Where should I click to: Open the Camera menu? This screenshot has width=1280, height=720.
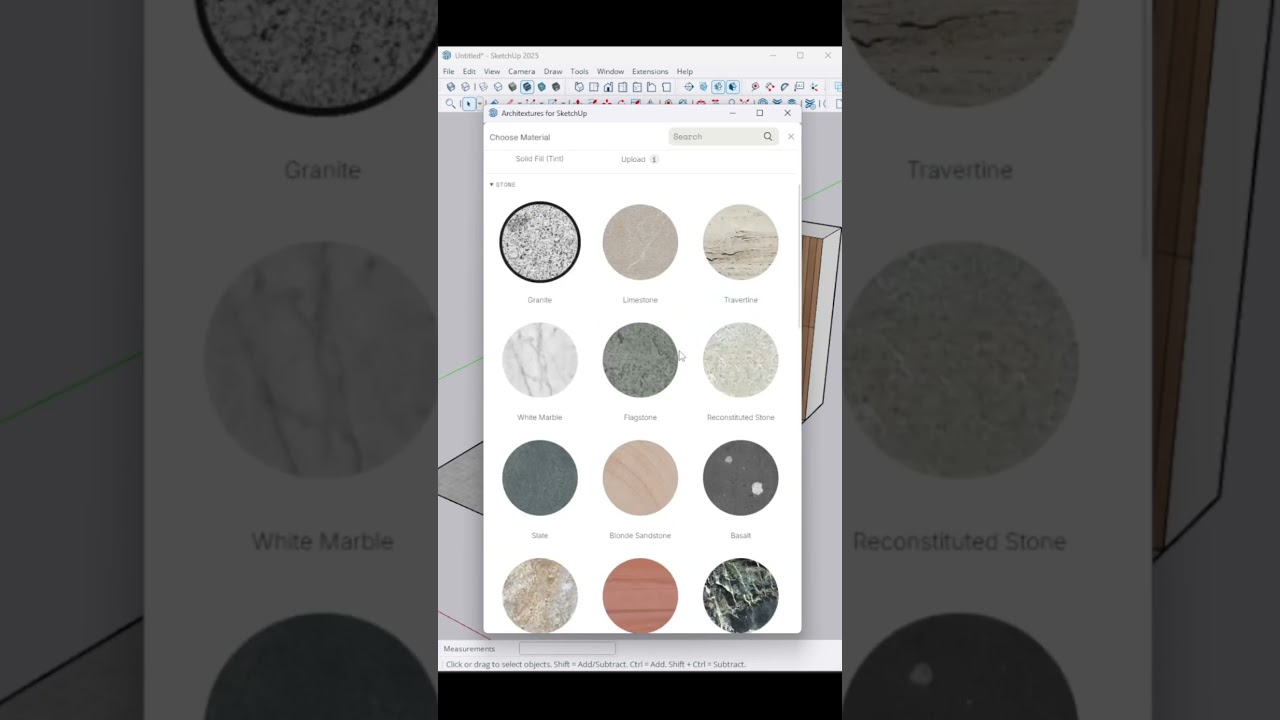(x=521, y=72)
